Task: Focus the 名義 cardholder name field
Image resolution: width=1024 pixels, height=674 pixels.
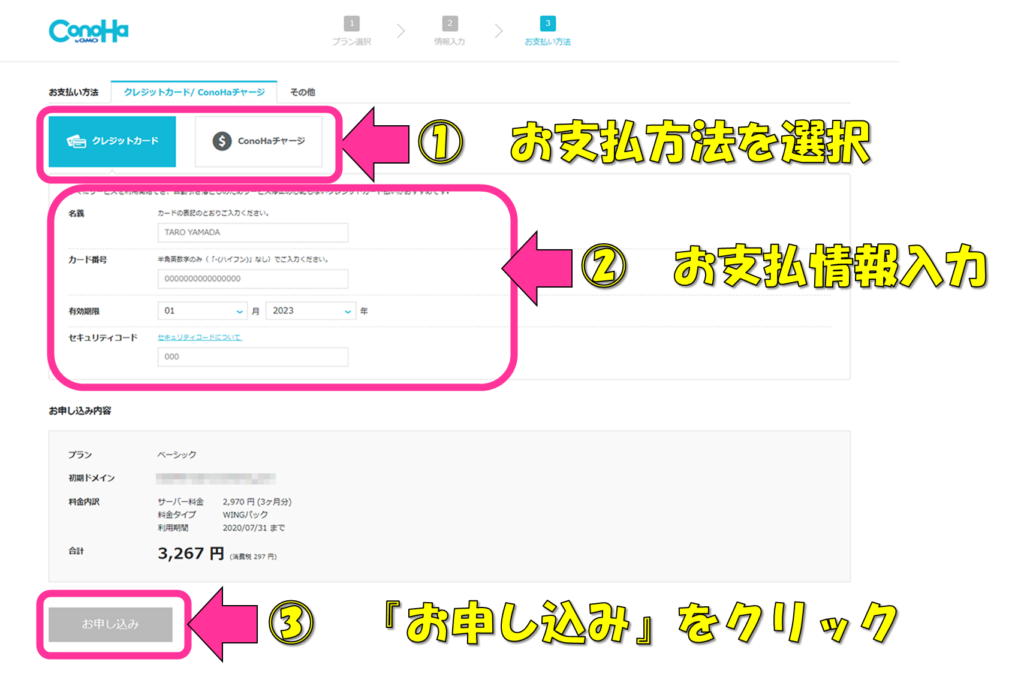Action: coord(253,233)
